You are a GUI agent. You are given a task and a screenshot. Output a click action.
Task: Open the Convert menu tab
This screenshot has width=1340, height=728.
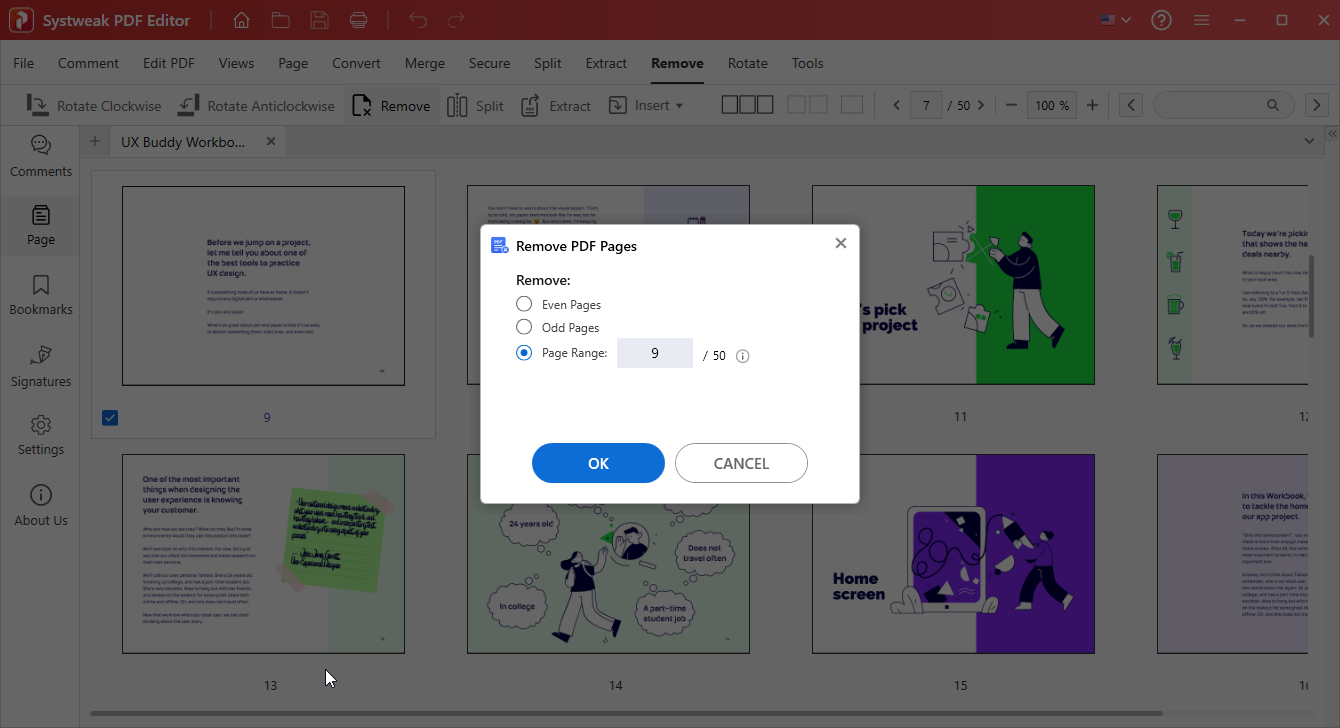pos(356,63)
